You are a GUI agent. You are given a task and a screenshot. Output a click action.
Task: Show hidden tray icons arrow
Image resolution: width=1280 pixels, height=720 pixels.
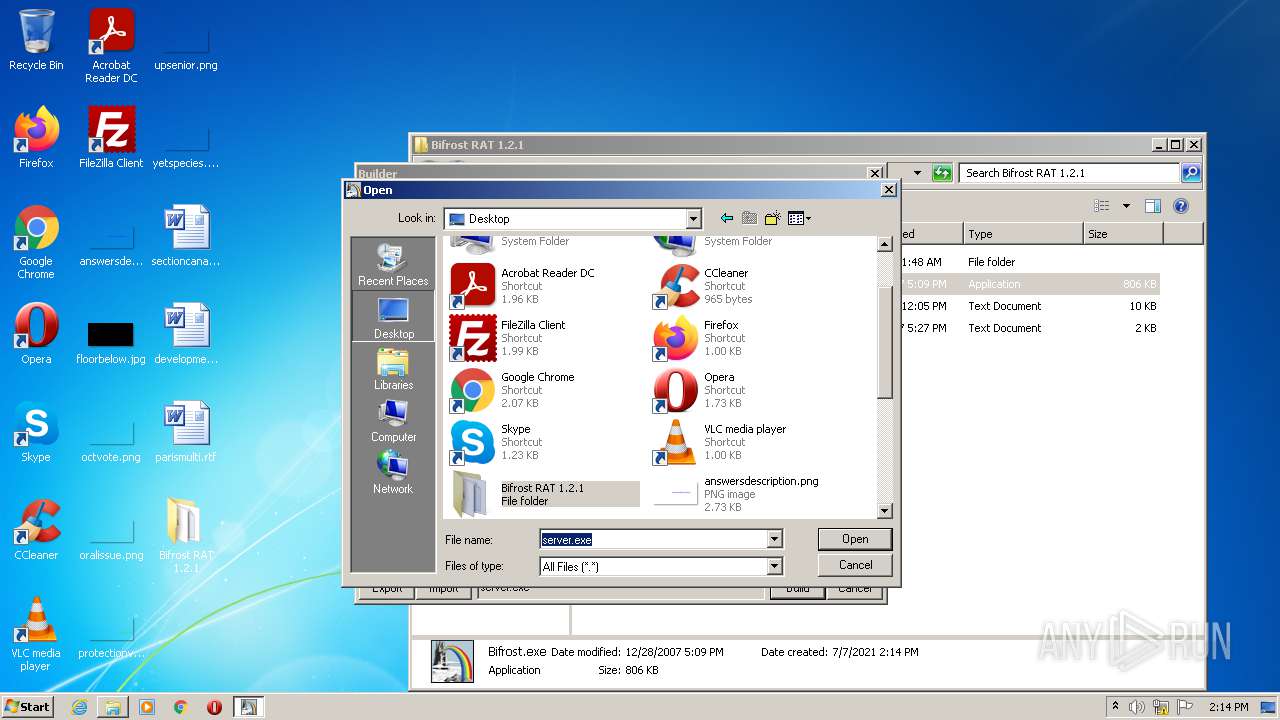pos(1116,706)
